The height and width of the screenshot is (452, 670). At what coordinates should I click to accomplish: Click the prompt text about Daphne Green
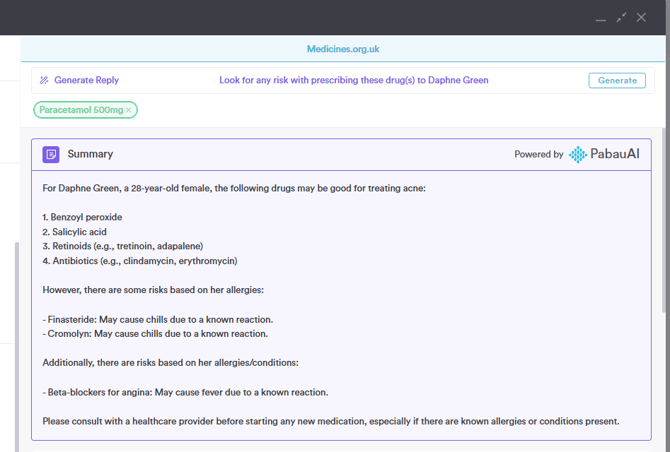353,80
